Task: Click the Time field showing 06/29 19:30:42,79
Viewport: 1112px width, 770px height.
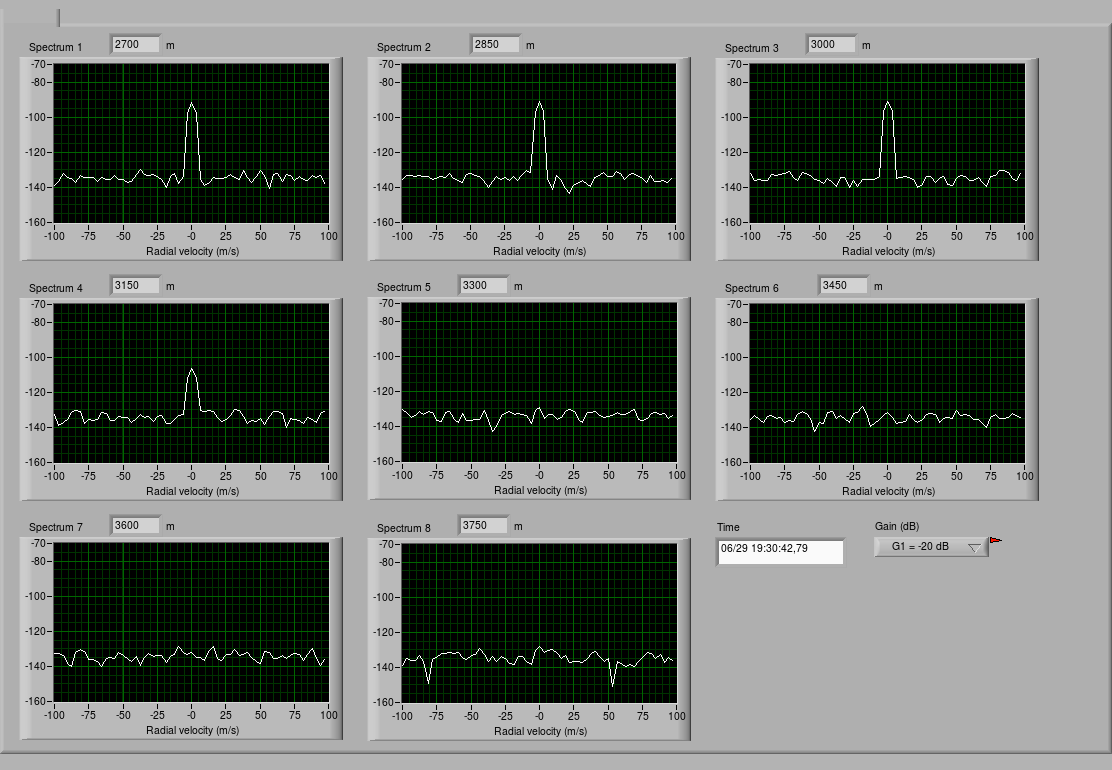Action: pyautogui.click(x=781, y=552)
